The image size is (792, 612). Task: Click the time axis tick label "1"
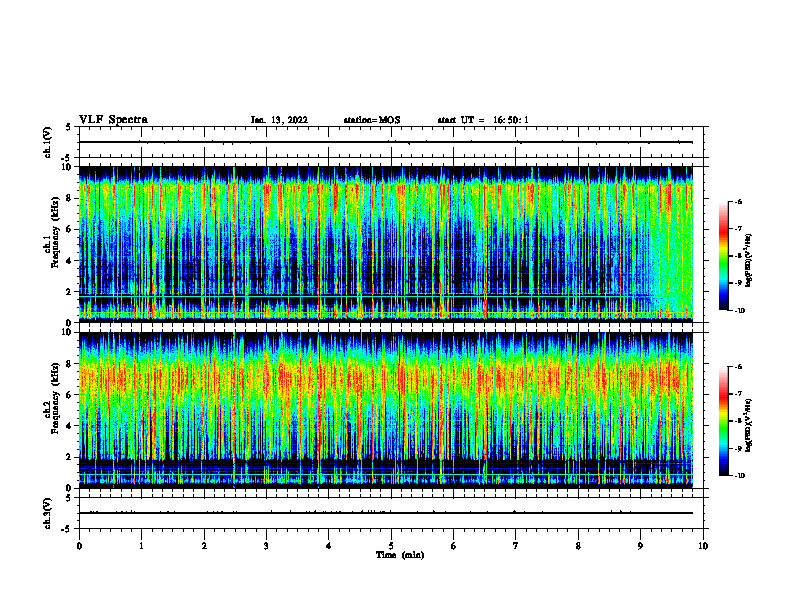141,546
